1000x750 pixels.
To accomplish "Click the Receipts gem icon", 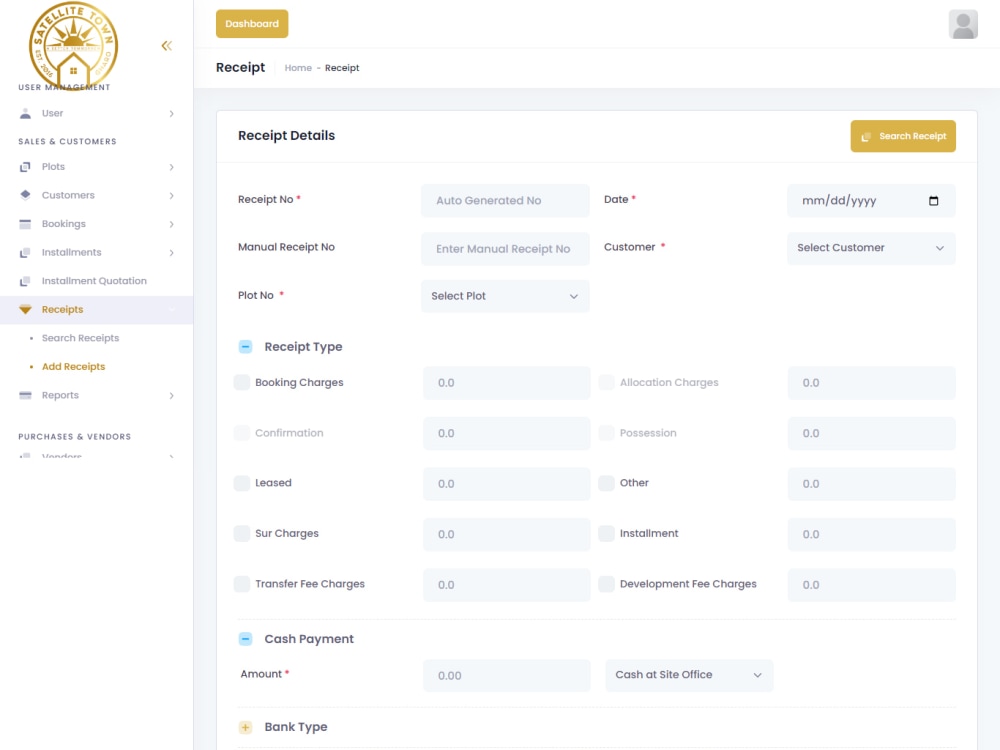I will (25, 309).
